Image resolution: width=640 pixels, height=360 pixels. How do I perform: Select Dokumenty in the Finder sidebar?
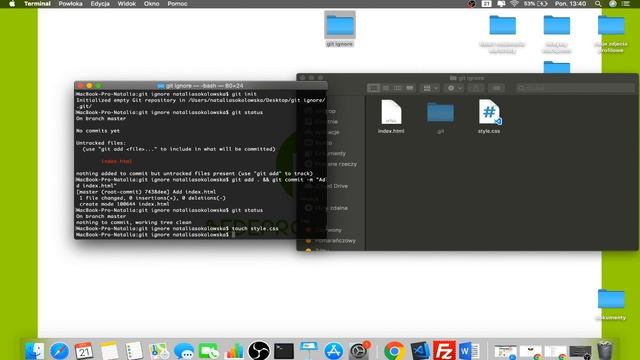[x=330, y=153]
